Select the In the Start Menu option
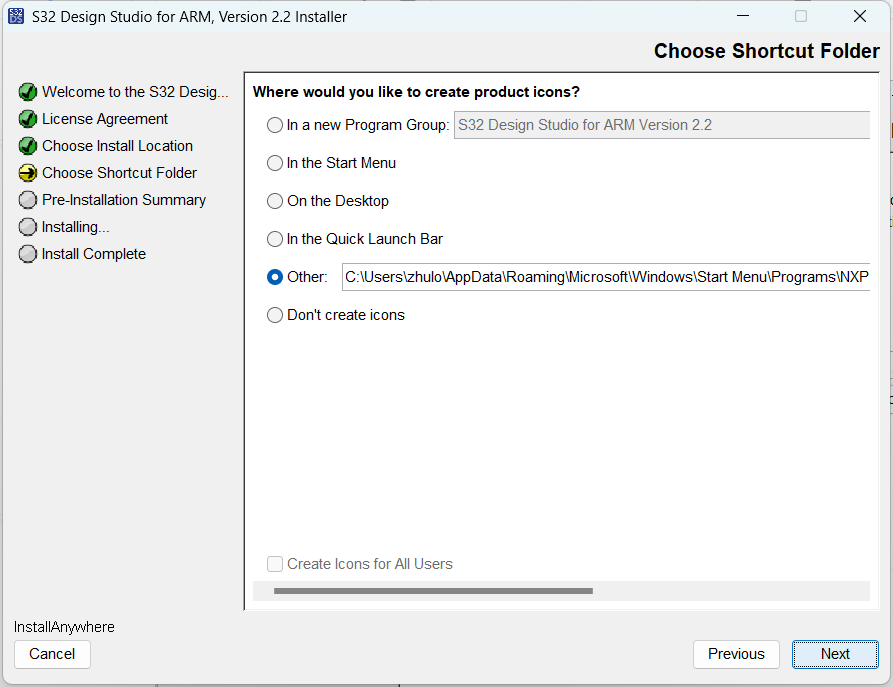 pyautogui.click(x=275, y=163)
